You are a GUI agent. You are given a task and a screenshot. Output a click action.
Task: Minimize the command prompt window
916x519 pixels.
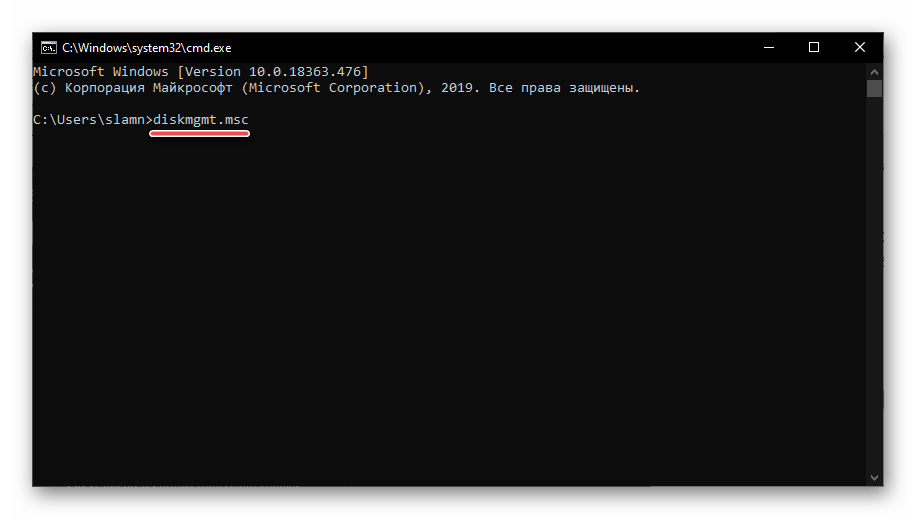[x=767, y=47]
